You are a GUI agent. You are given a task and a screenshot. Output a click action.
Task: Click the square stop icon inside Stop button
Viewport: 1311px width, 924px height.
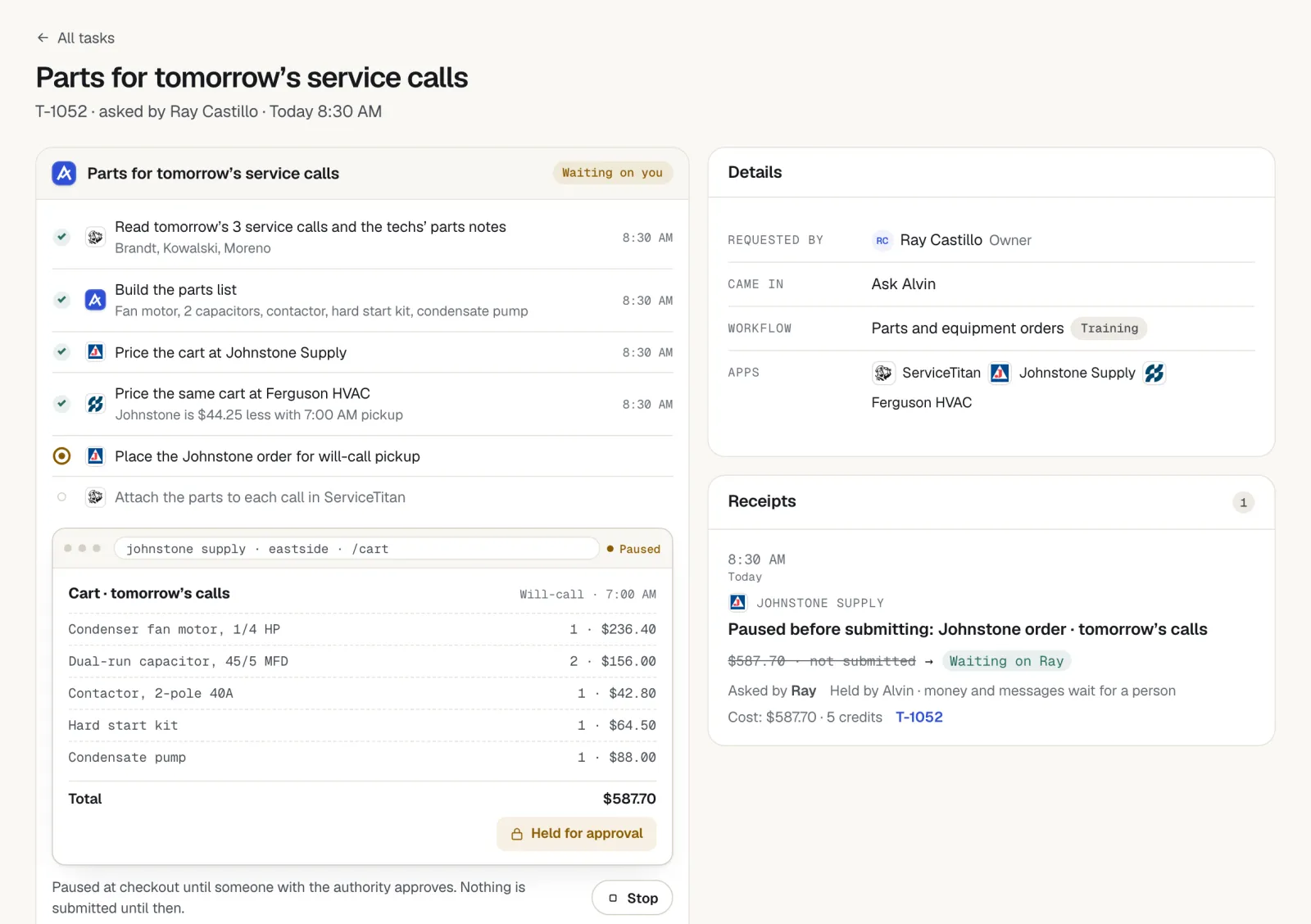point(613,899)
